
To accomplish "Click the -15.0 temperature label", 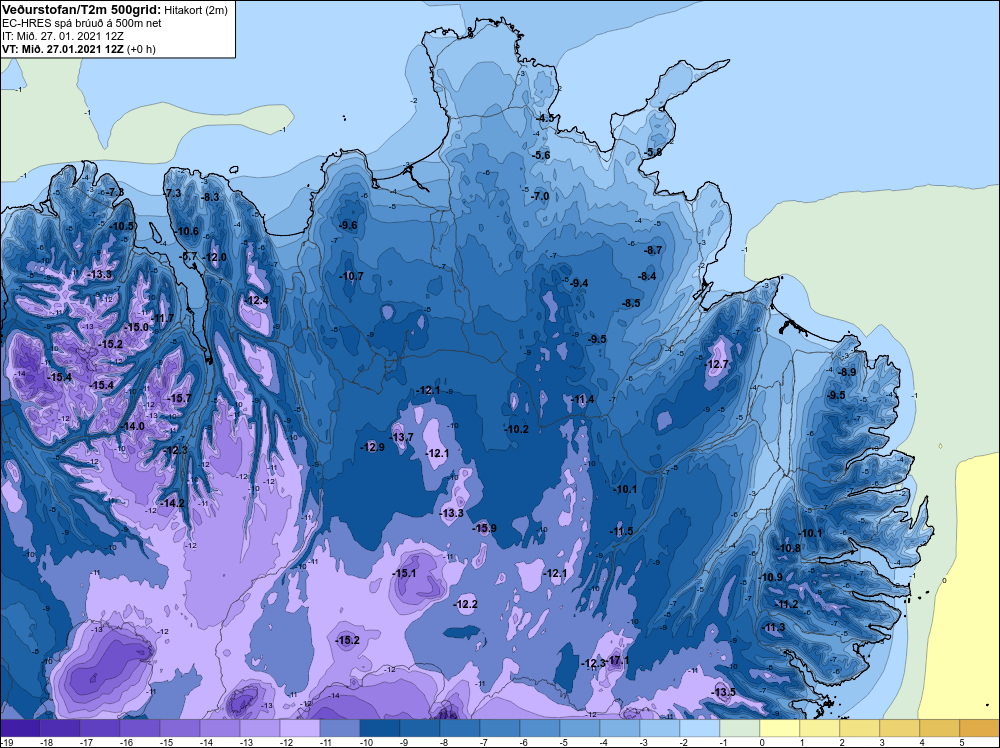I will (136, 326).
